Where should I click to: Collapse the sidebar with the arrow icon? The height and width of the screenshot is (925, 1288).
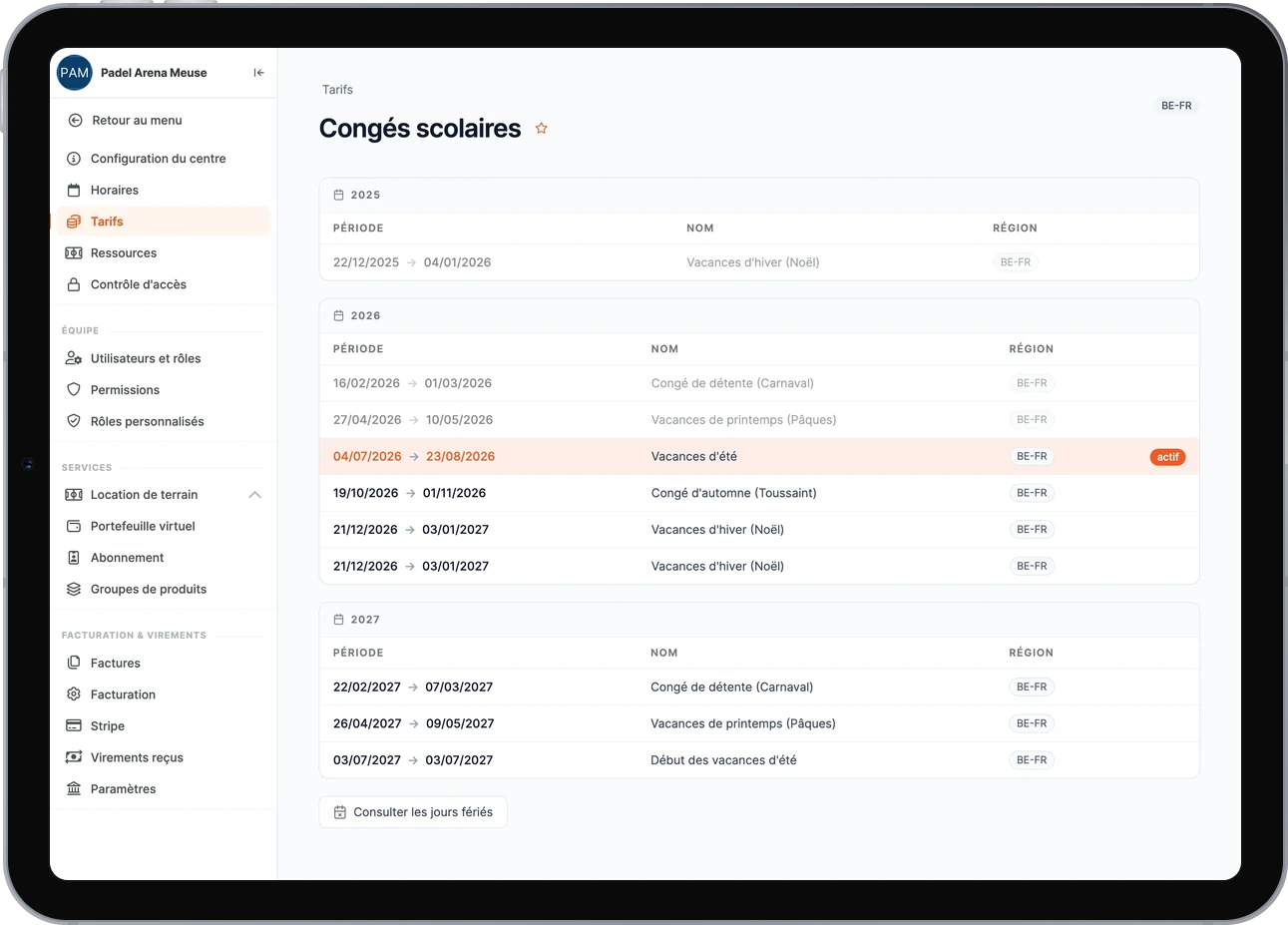258,73
